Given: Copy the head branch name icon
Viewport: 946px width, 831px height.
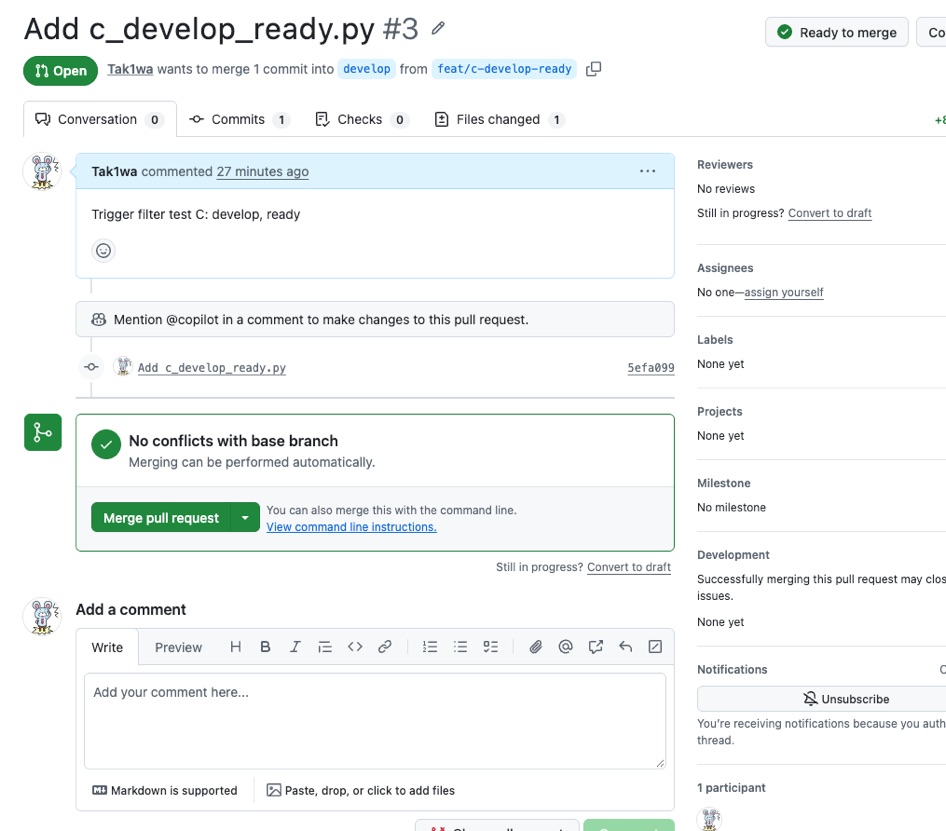Looking at the screenshot, I should 594,69.
